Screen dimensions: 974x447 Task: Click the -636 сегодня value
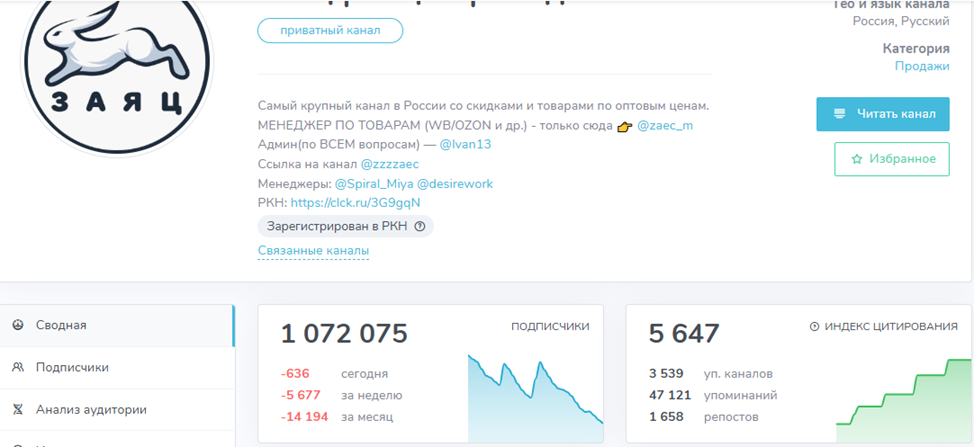(x=295, y=374)
